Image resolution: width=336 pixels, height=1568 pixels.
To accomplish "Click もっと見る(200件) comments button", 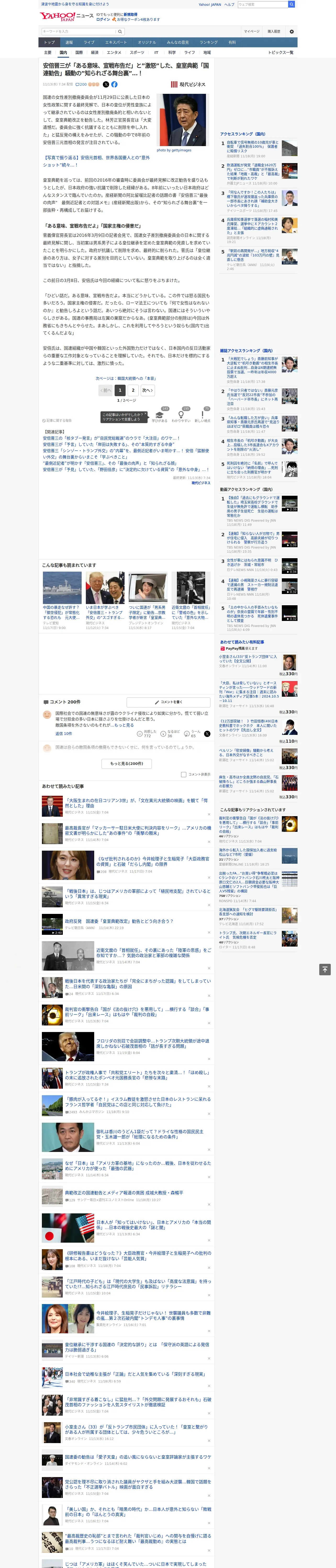I will (x=126, y=763).
